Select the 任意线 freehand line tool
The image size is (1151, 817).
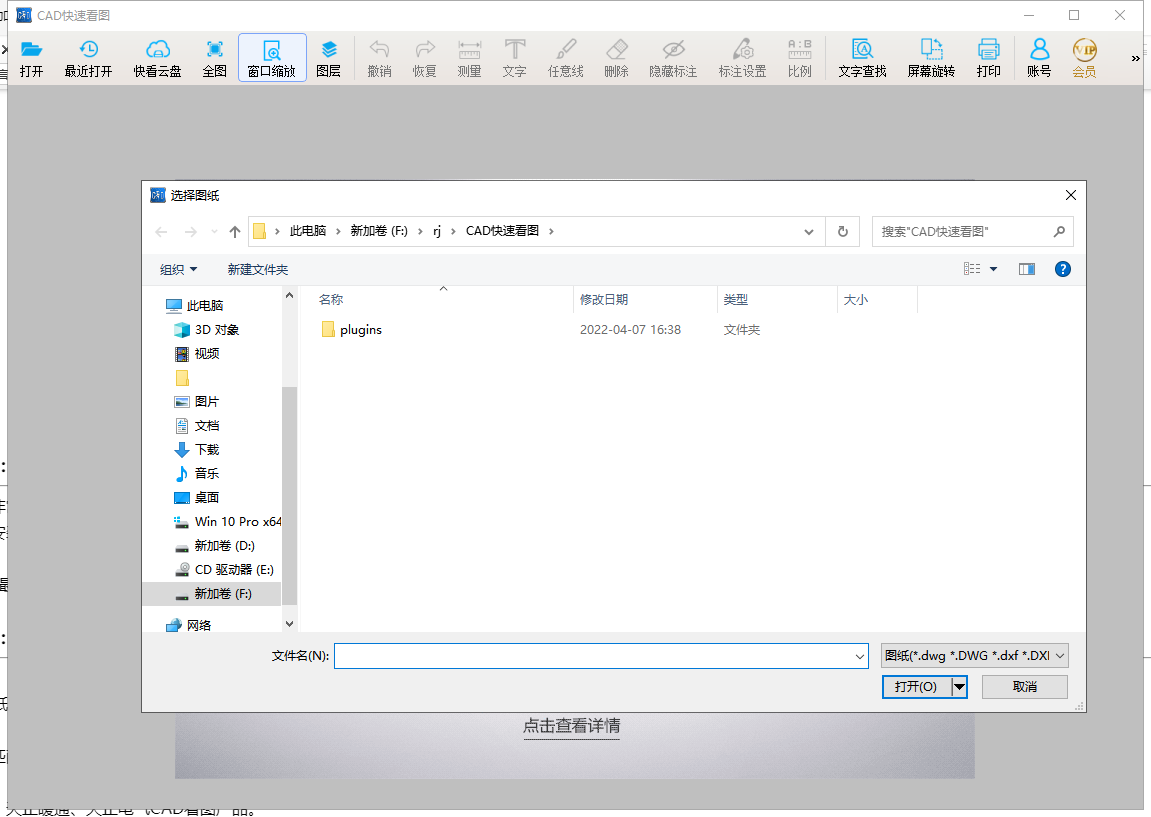[x=565, y=58]
